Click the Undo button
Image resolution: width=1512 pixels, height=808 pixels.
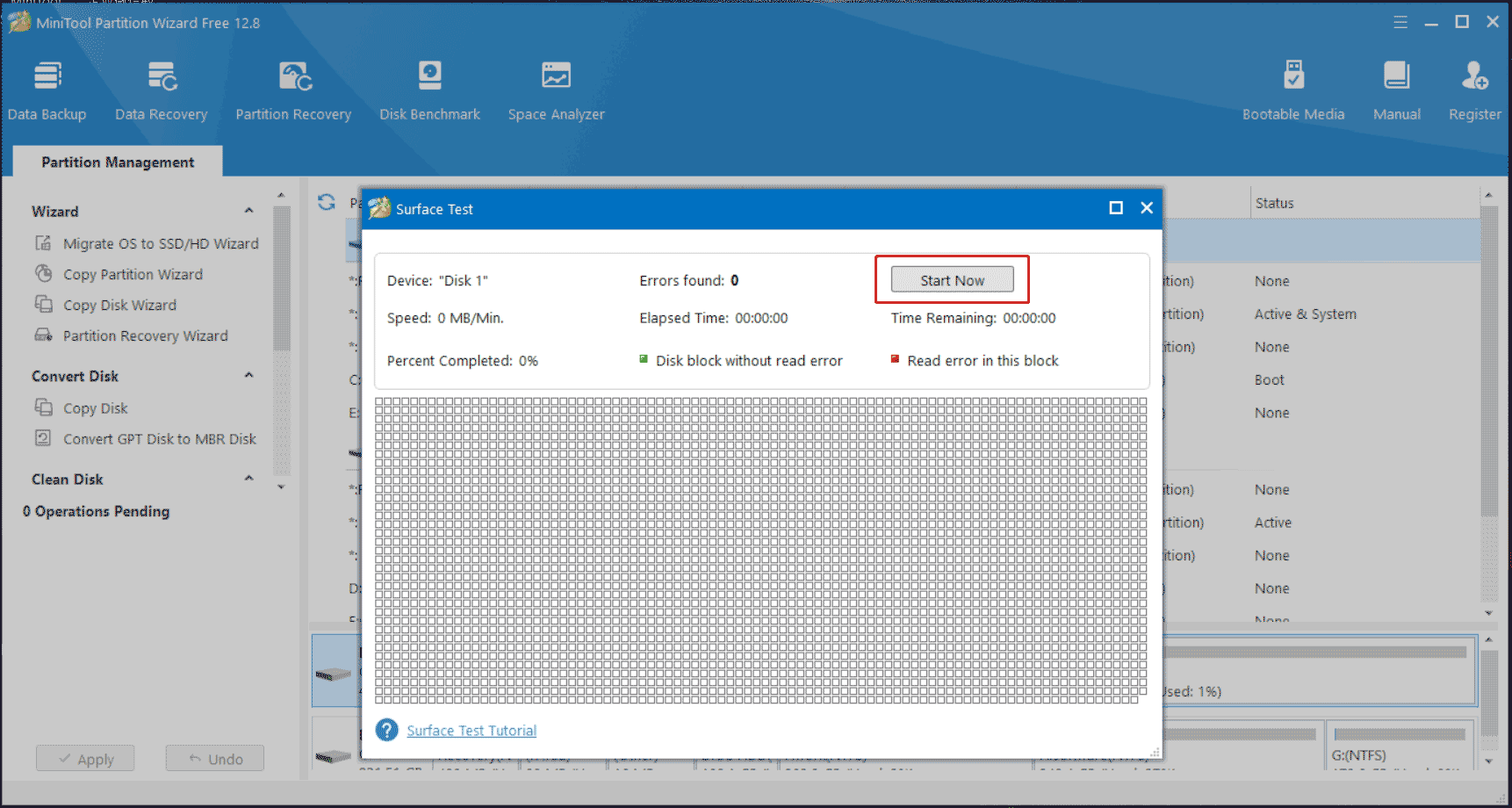click(215, 759)
